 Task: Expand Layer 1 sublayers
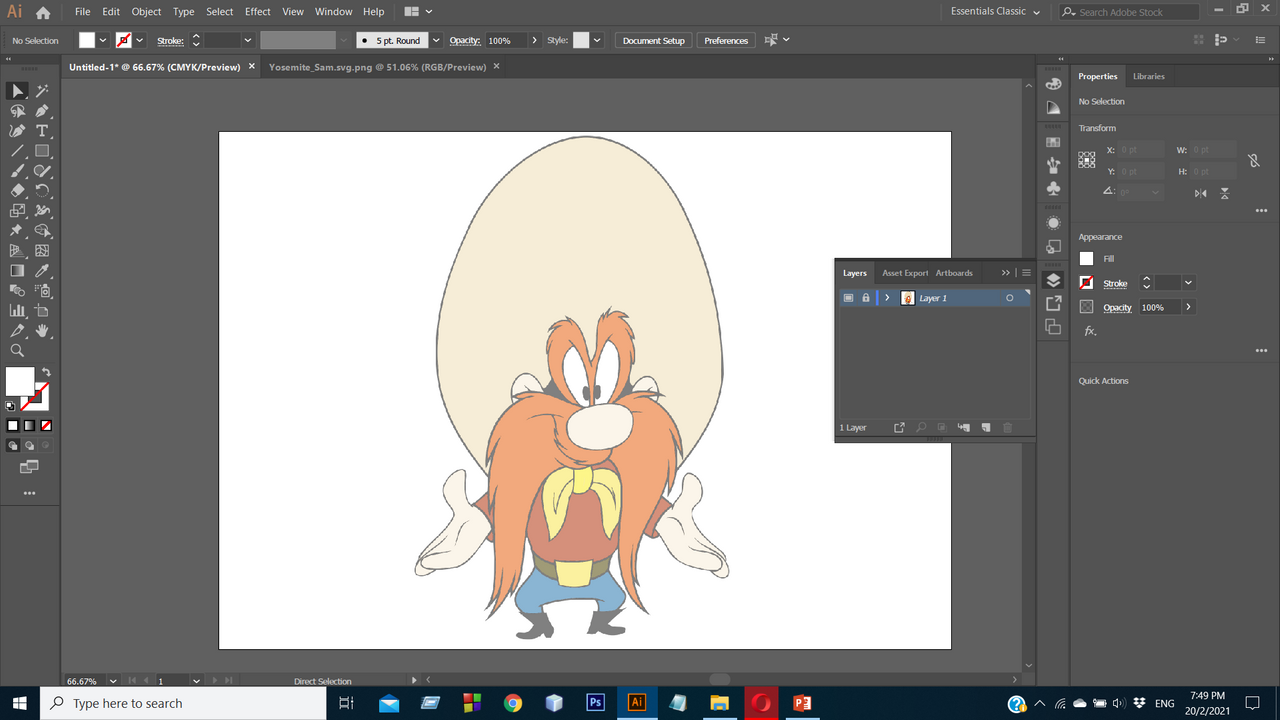tap(887, 298)
